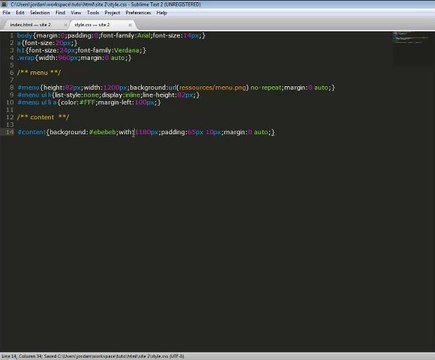Open the Selection menu
435x360 pixels.
pyautogui.click(x=40, y=13)
